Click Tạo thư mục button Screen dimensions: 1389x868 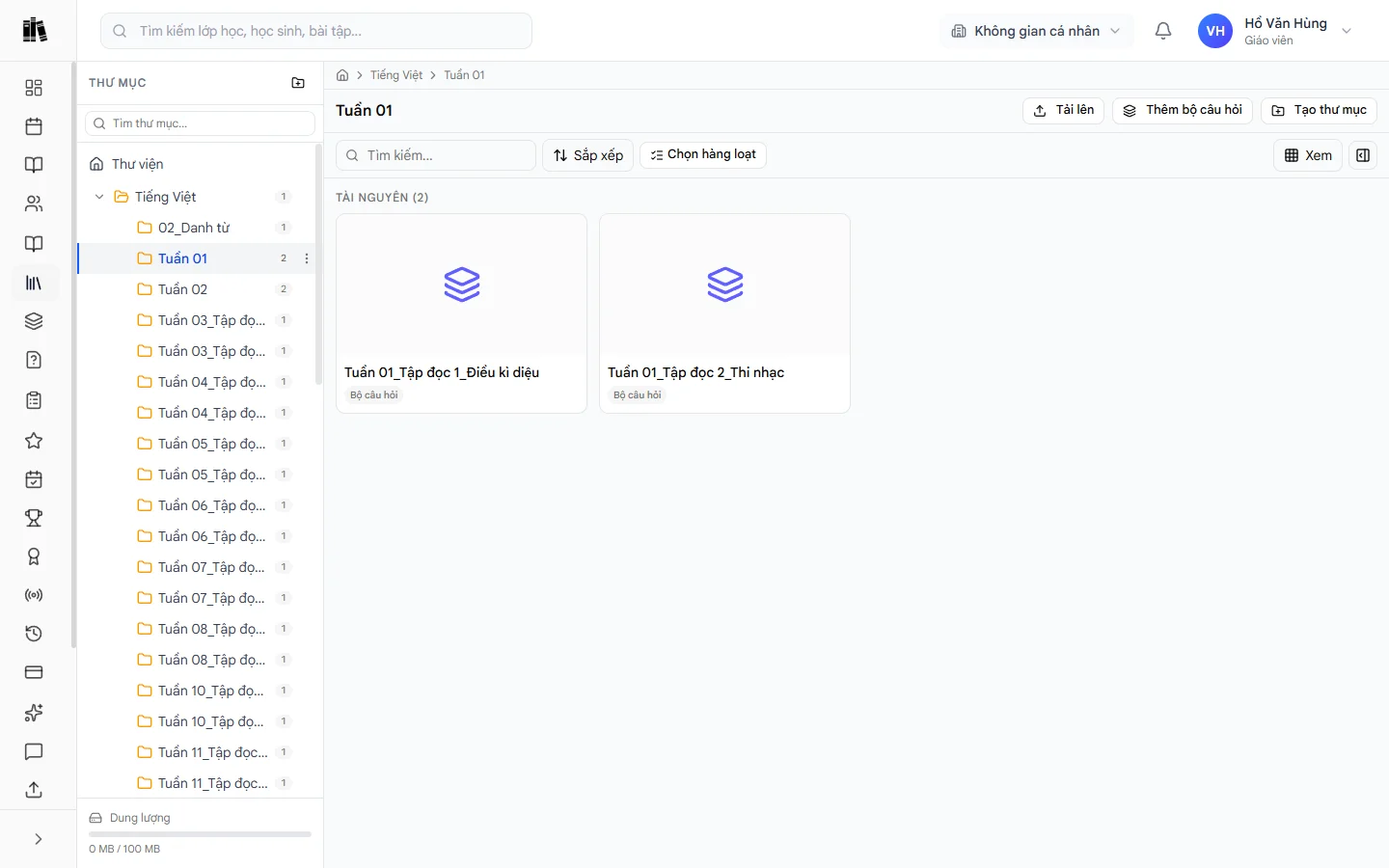click(1320, 110)
